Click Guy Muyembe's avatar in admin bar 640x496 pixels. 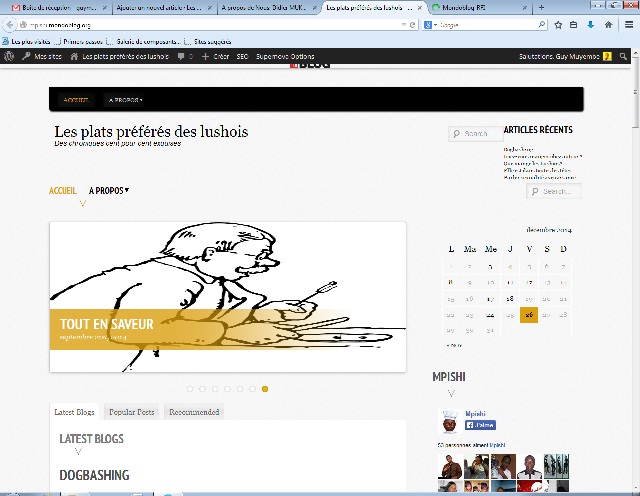607,56
